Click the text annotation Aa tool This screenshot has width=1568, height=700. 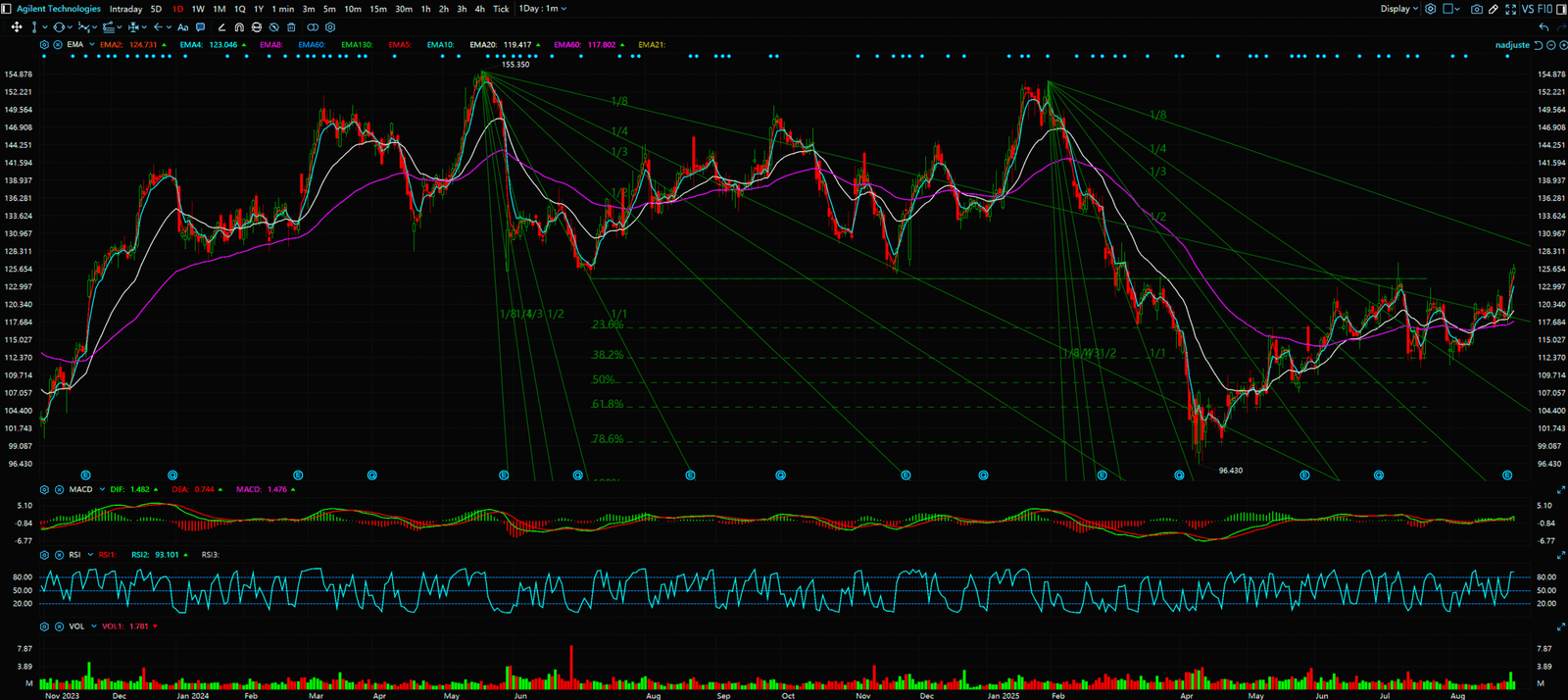click(x=182, y=27)
